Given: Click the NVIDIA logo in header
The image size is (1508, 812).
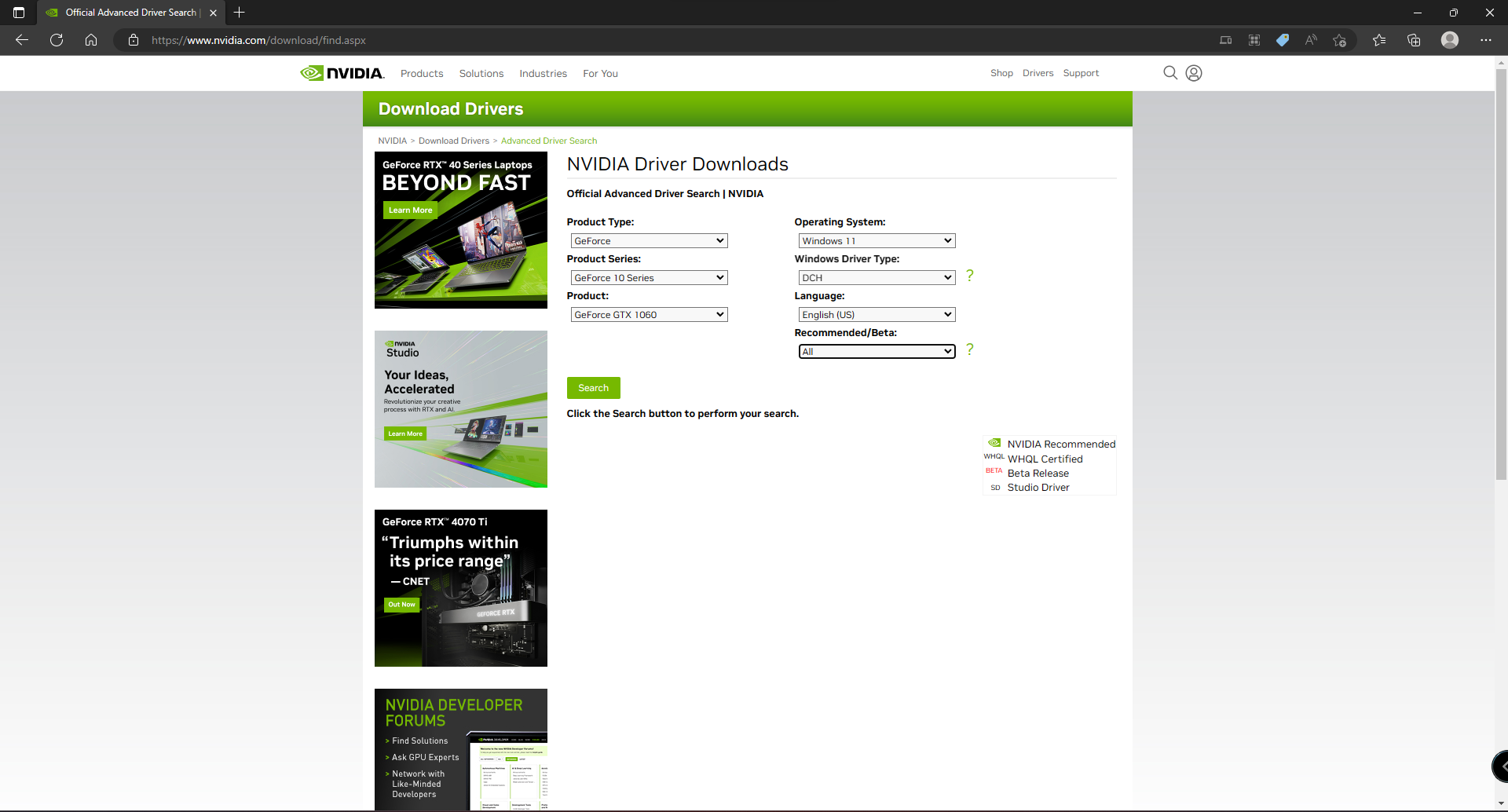Looking at the screenshot, I should (342, 73).
